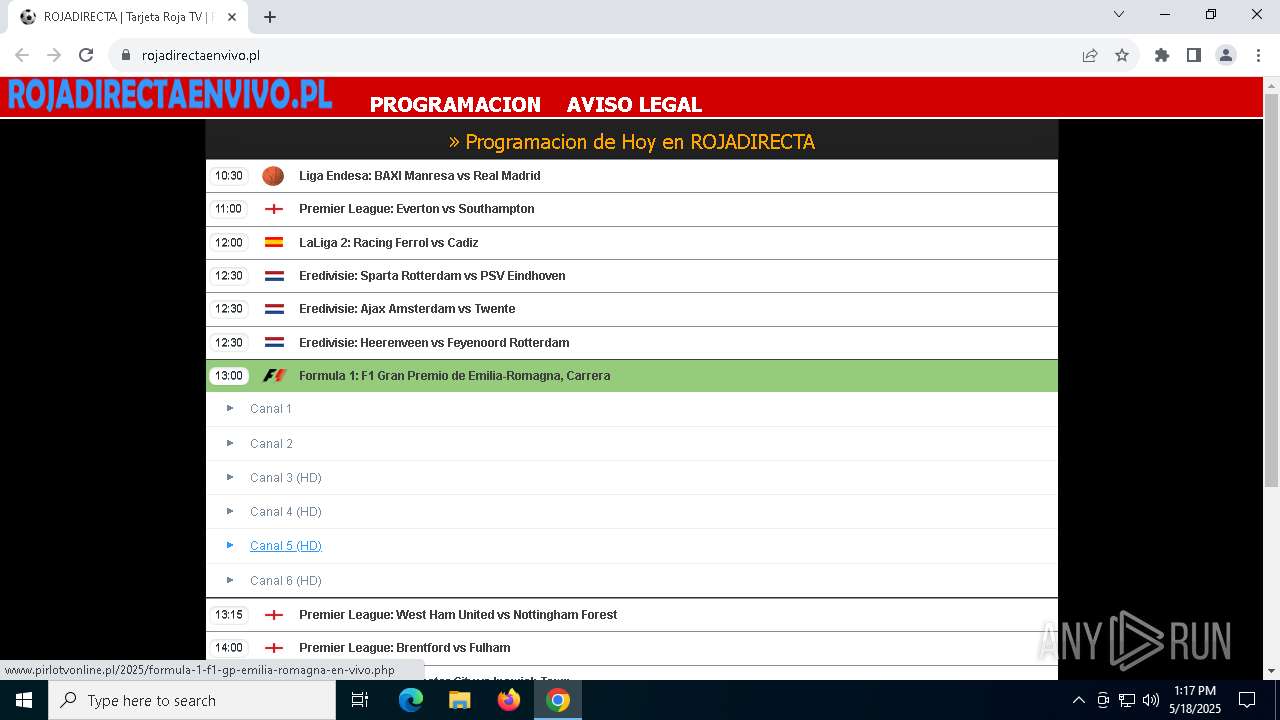Screen dimensions: 1280x720
Task: Open Chrome's three-dot menu
Action: tap(1257, 55)
